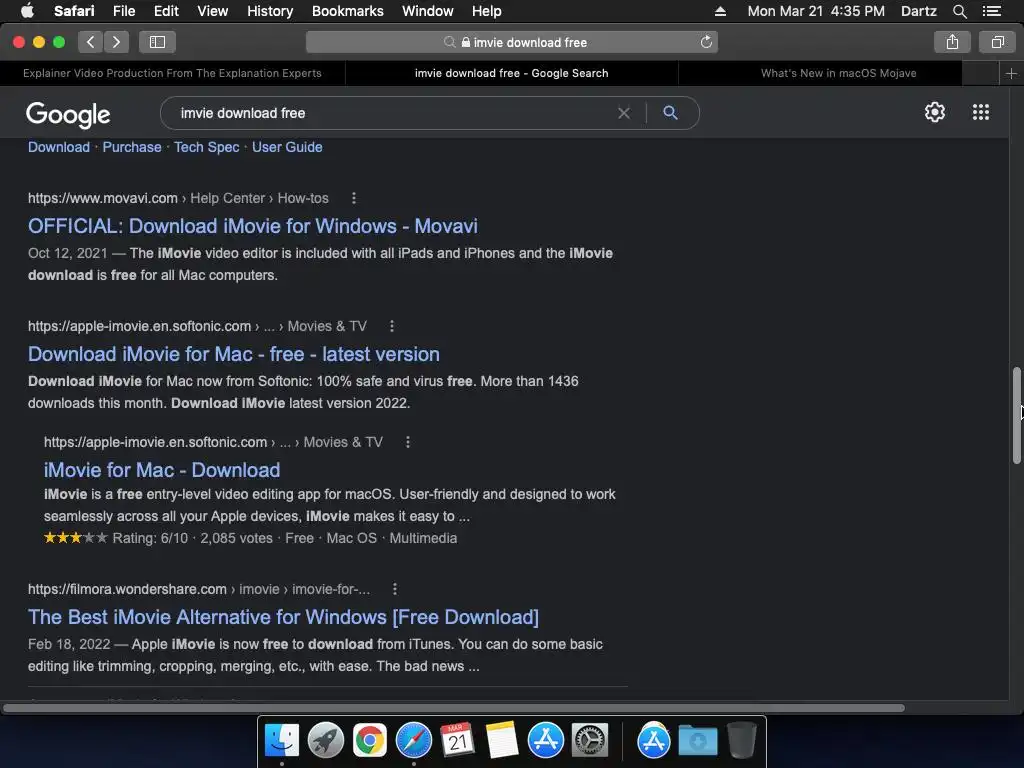Switch to What's New in macOS Mojave tab
Image resolution: width=1024 pixels, height=768 pixels.
(839, 73)
